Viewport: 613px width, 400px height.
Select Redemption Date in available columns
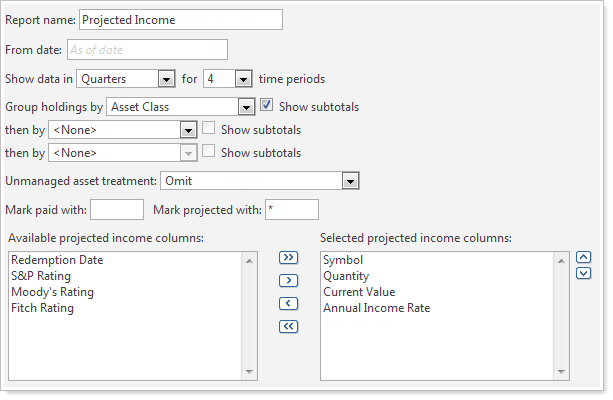click(57, 260)
